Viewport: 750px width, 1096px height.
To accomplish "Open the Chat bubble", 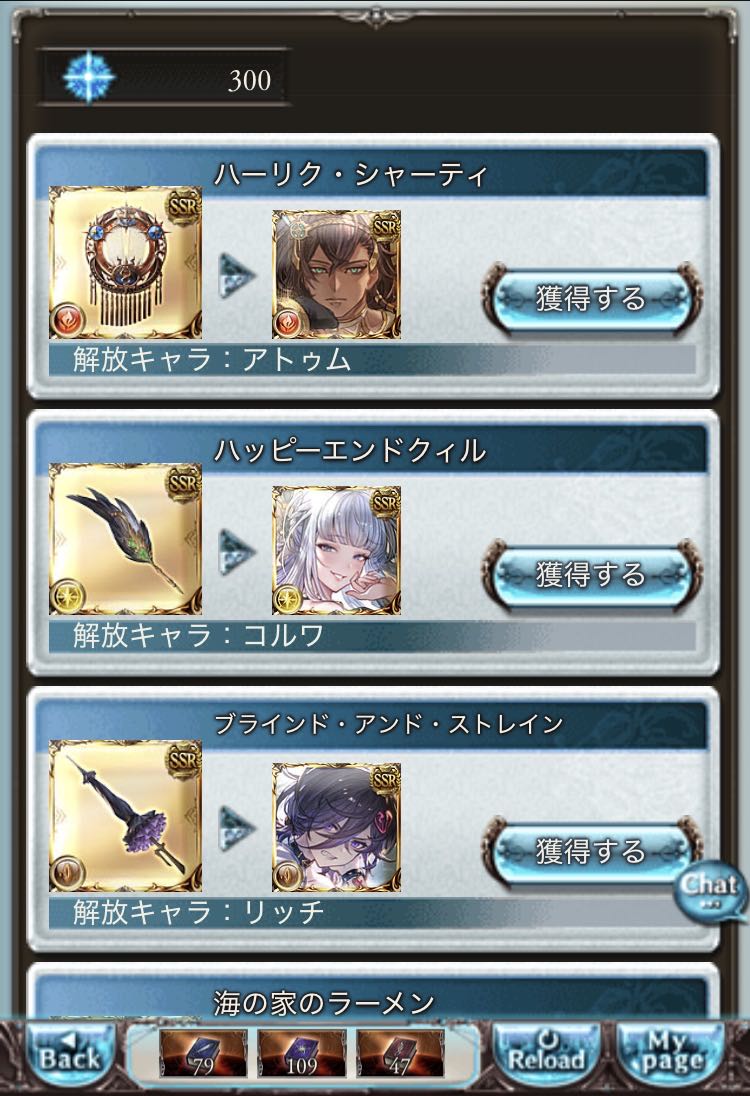I will coord(710,889).
